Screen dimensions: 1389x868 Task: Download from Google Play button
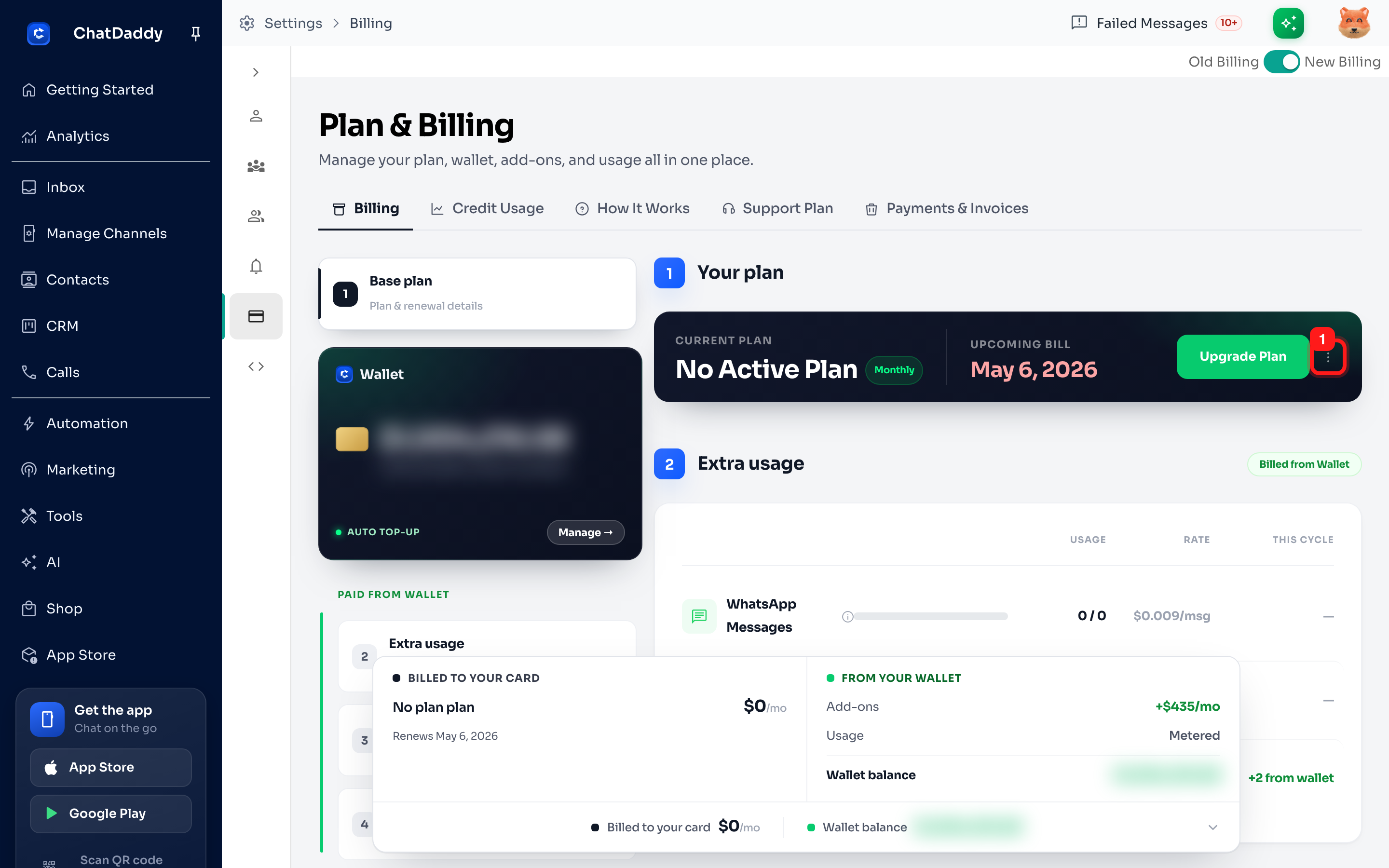coord(111,814)
